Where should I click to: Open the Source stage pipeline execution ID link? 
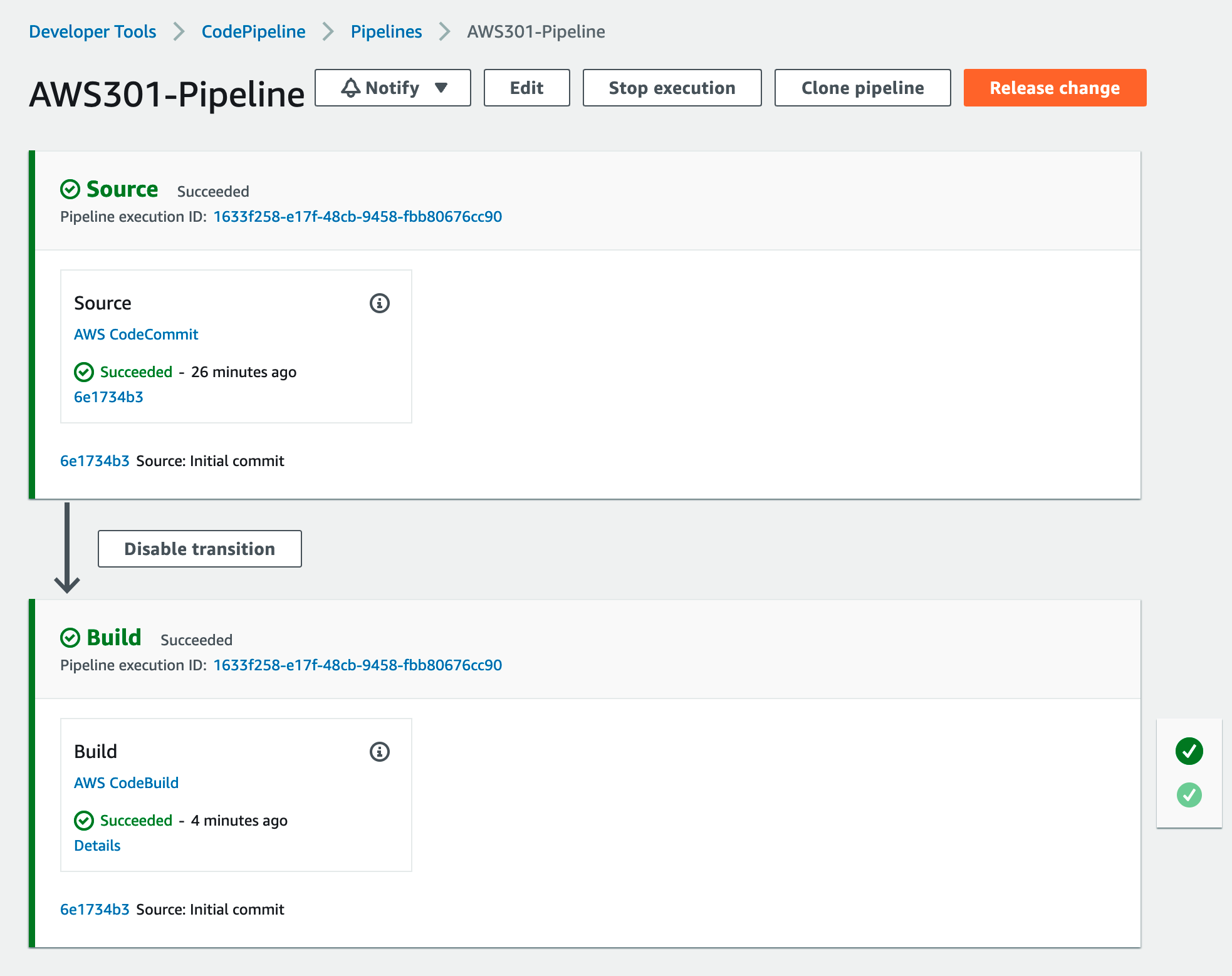(x=357, y=217)
